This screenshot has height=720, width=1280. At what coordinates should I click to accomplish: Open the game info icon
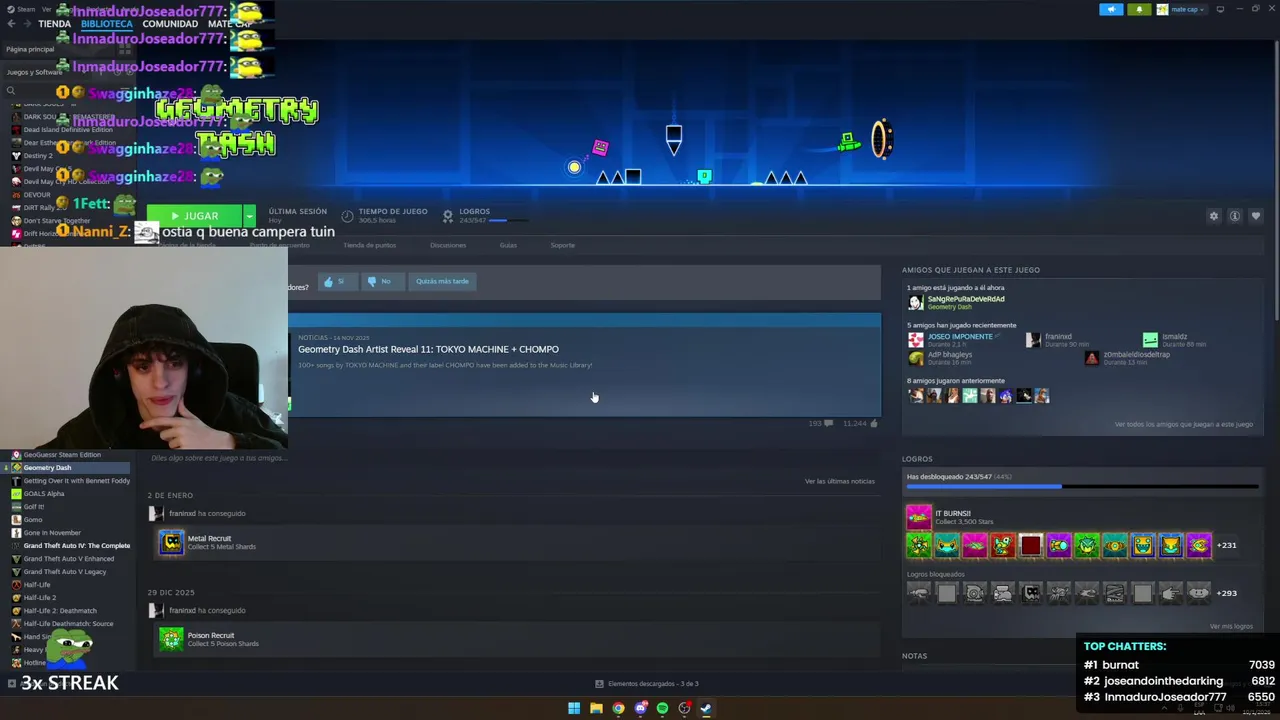point(1235,216)
